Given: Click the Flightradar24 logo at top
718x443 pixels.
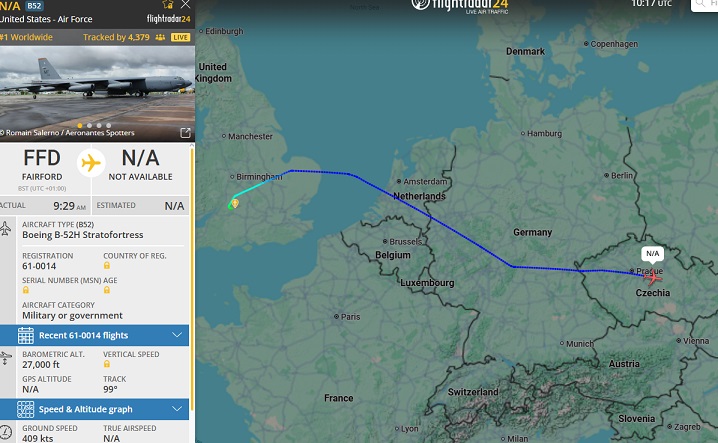Looking at the screenshot, I should click(447, 7).
